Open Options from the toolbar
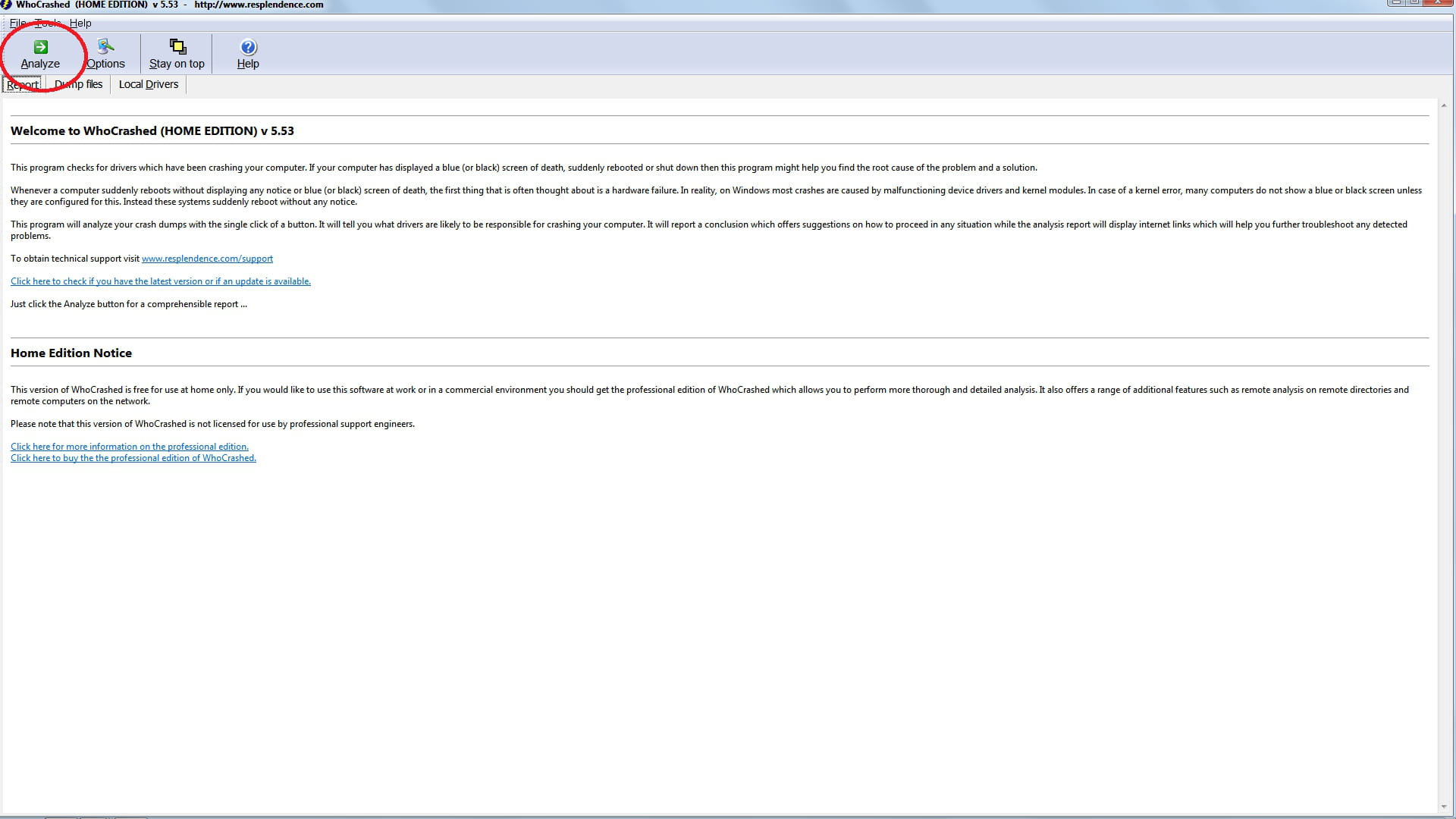This screenshot has width=1456, height=819. coord(105,54)
